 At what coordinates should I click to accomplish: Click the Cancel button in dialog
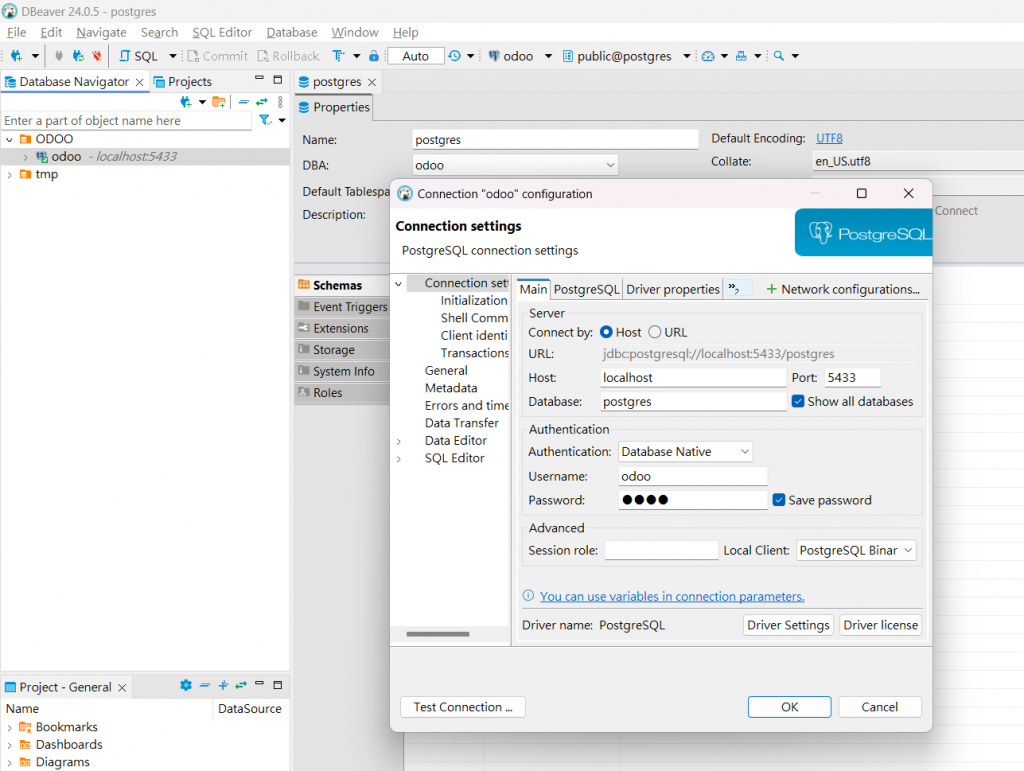(x=880, y=707)
